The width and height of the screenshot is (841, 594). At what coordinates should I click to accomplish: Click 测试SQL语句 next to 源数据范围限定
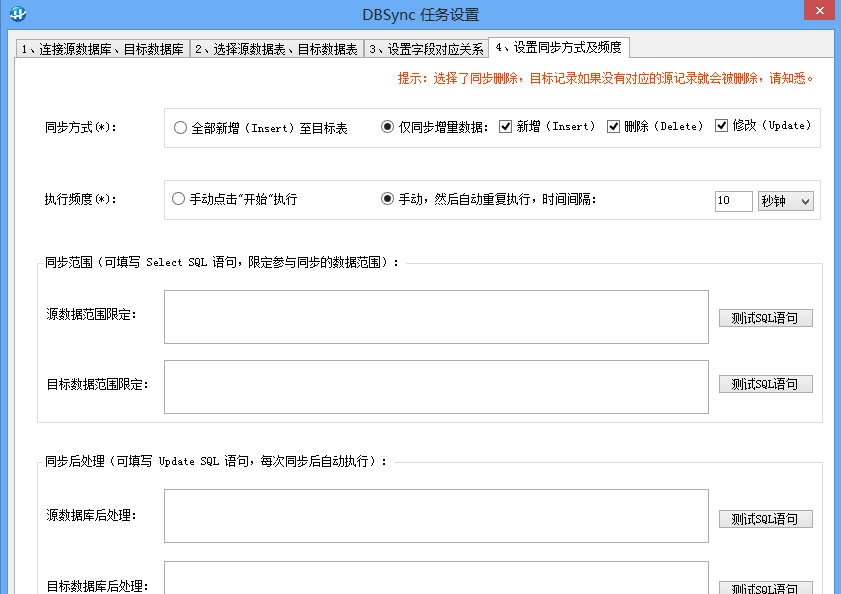tap(765, 317)
